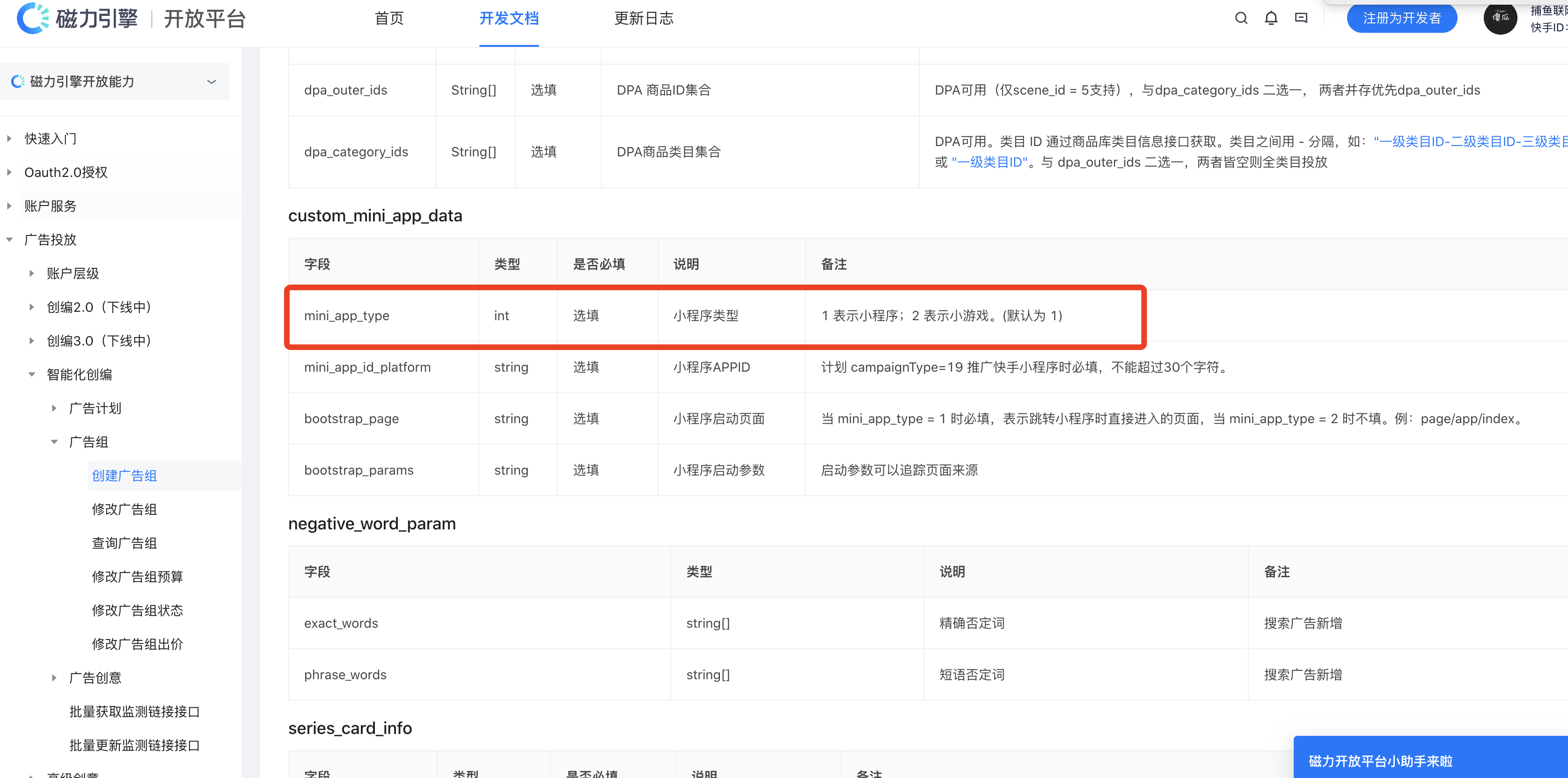Expand the 广告计划 arrow
Screen dimensions: 1568x778
tap(54, 408)
